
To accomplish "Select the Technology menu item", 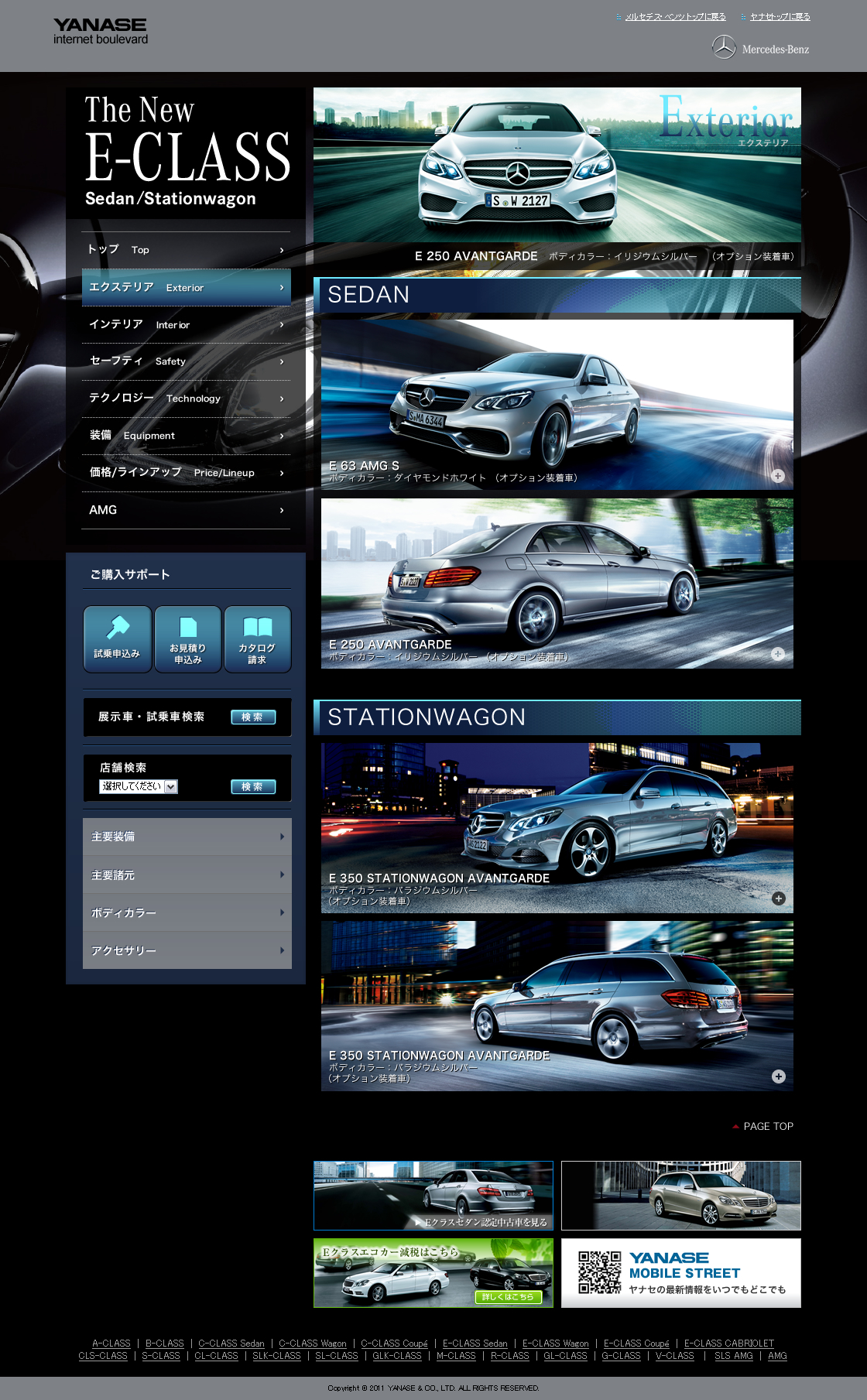I will point(186,399).
